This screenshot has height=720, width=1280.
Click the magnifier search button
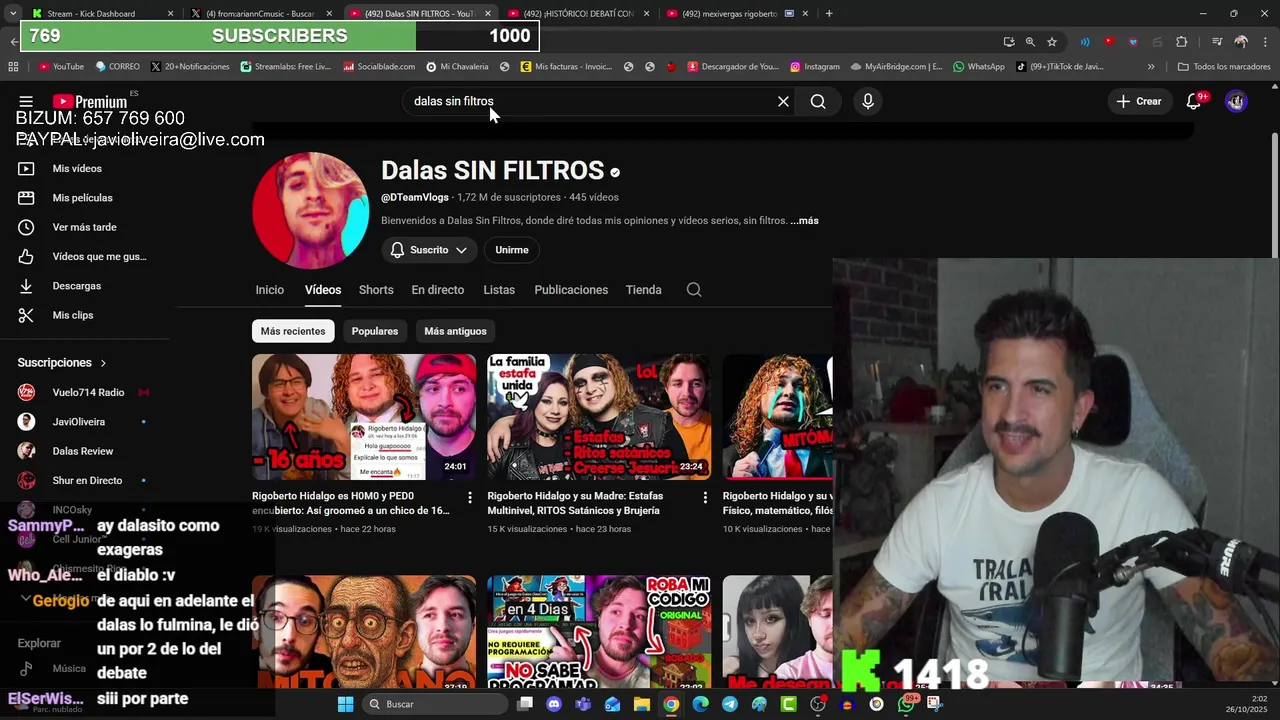click(818, 101)
